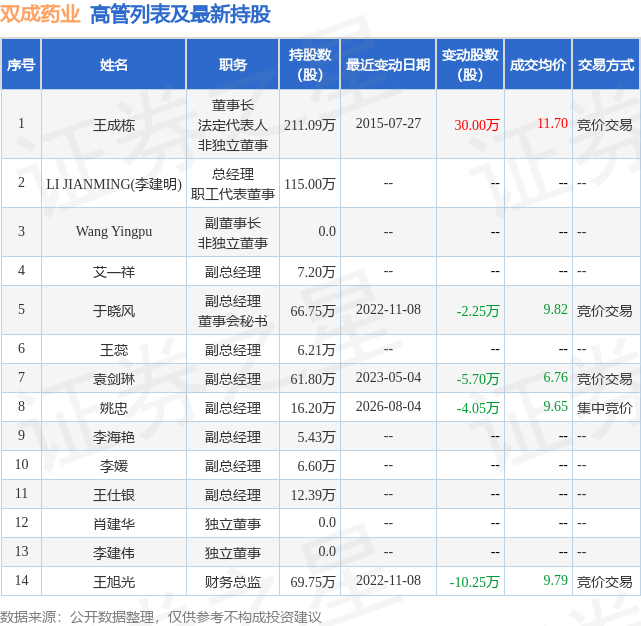Click the 数据来源 footer disclaimer

pos(161,617)
